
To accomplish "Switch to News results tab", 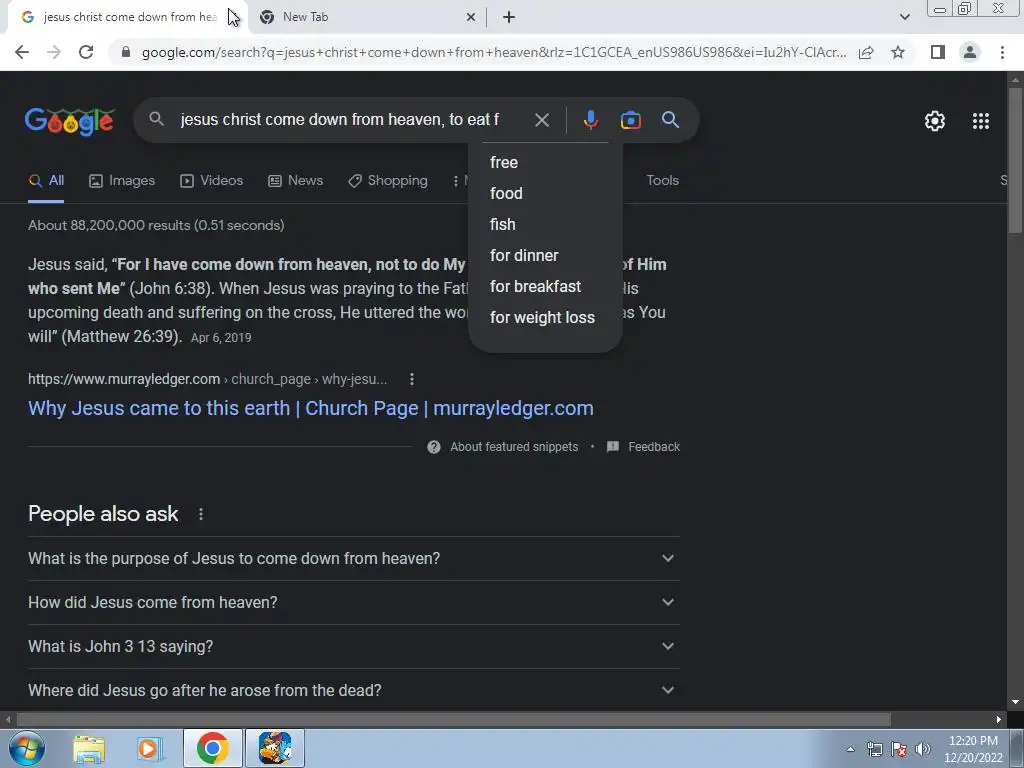I will point(296,181).
